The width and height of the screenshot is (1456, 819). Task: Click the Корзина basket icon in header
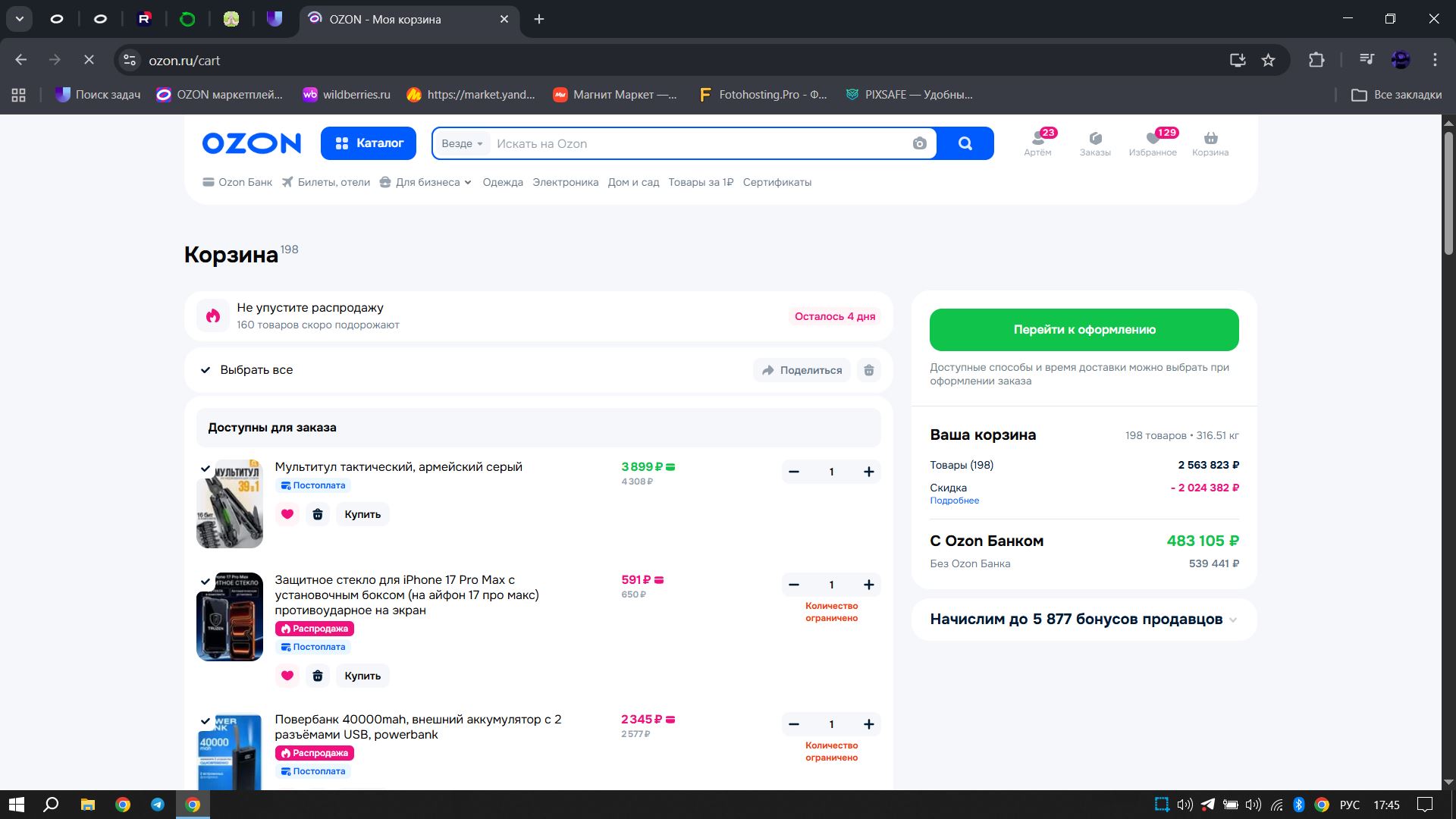(1210, 139)
